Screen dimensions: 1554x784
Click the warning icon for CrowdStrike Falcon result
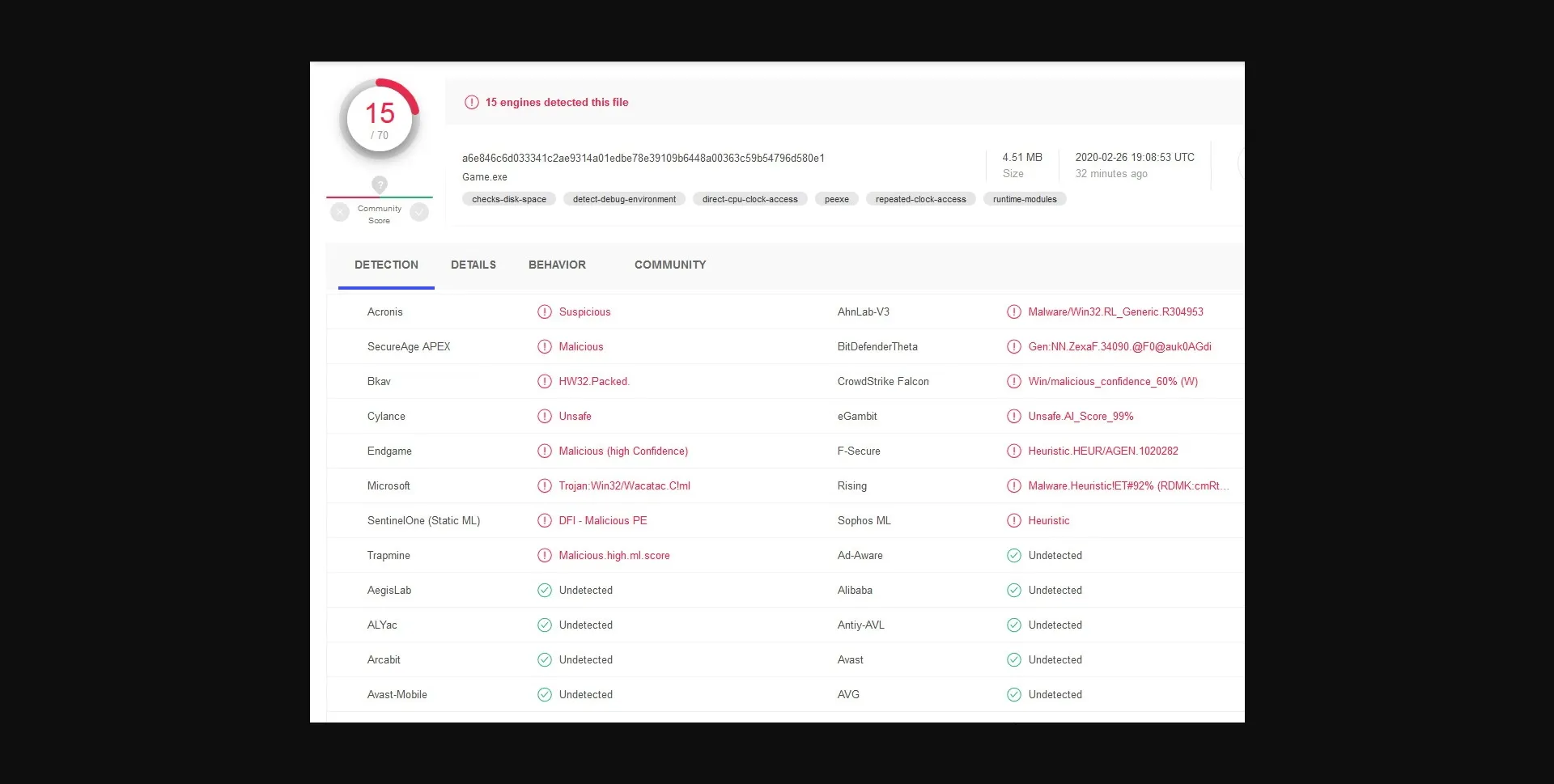(x=1013, y=382)
